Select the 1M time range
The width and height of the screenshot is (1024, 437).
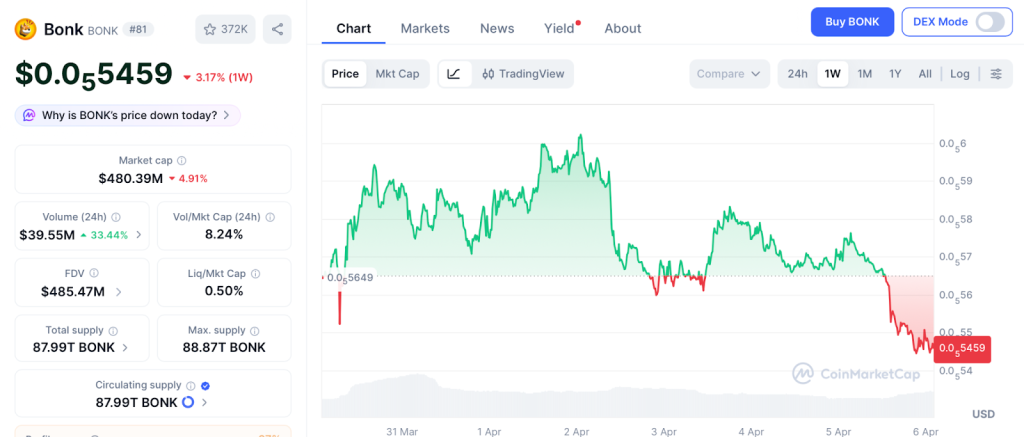(x=865, y=74)
